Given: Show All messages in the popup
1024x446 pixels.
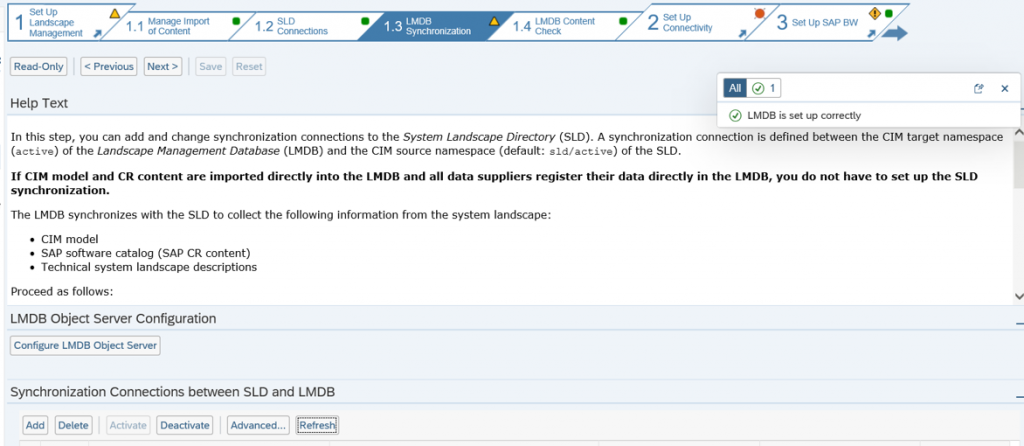Looking at the screenshot, I should (735, 88).
